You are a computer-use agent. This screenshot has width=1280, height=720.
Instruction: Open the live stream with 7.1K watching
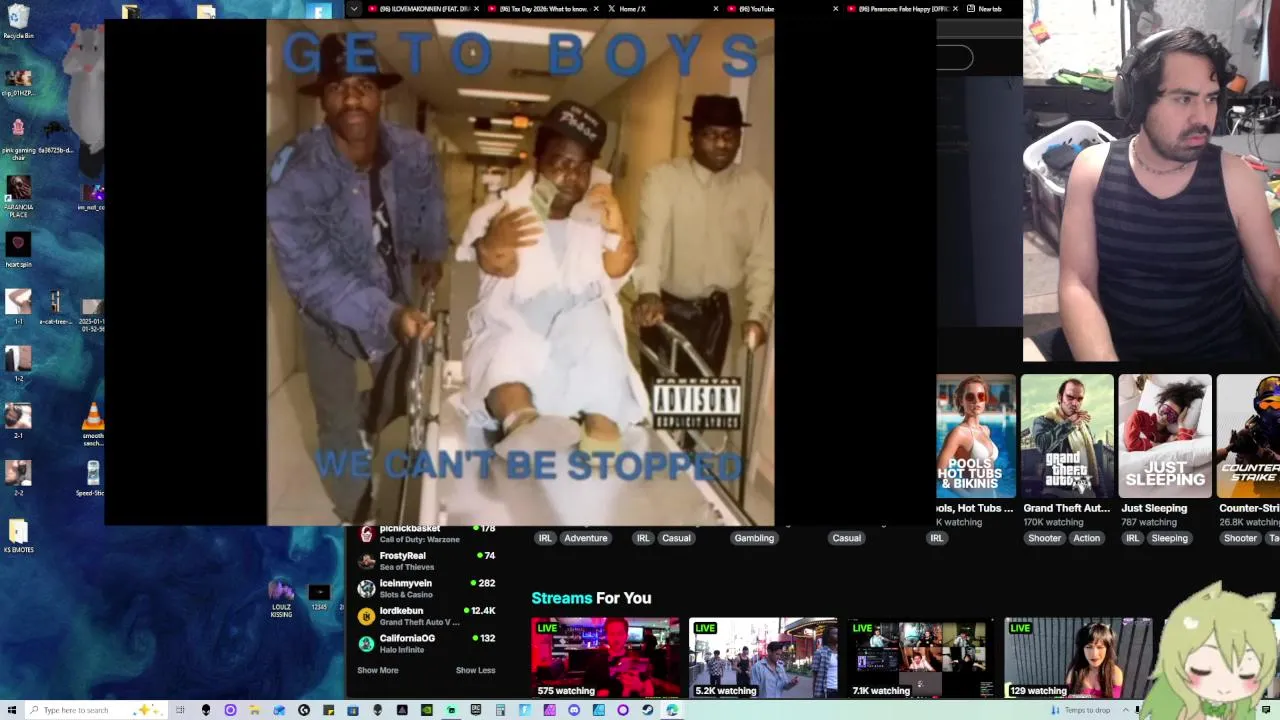coord(921,658)
